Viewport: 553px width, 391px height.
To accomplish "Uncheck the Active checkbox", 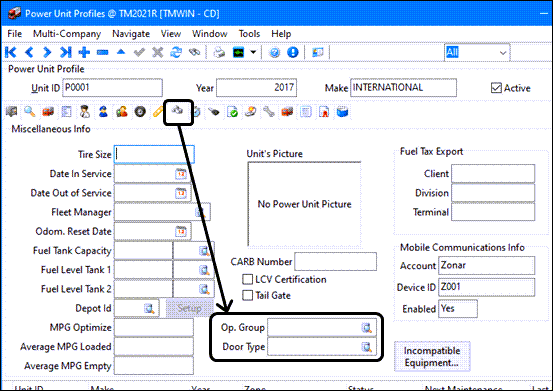I will coord(496,88).
